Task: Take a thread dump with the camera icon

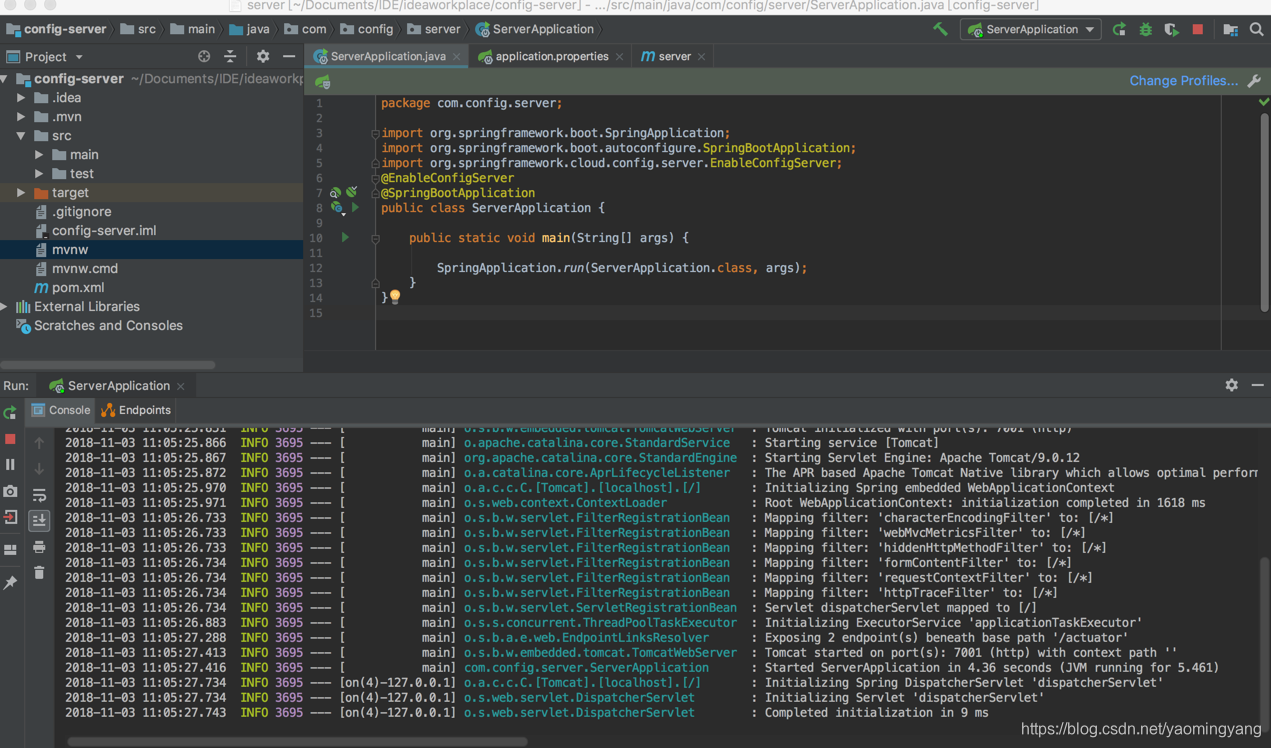Action: click(x=10, y=491)
